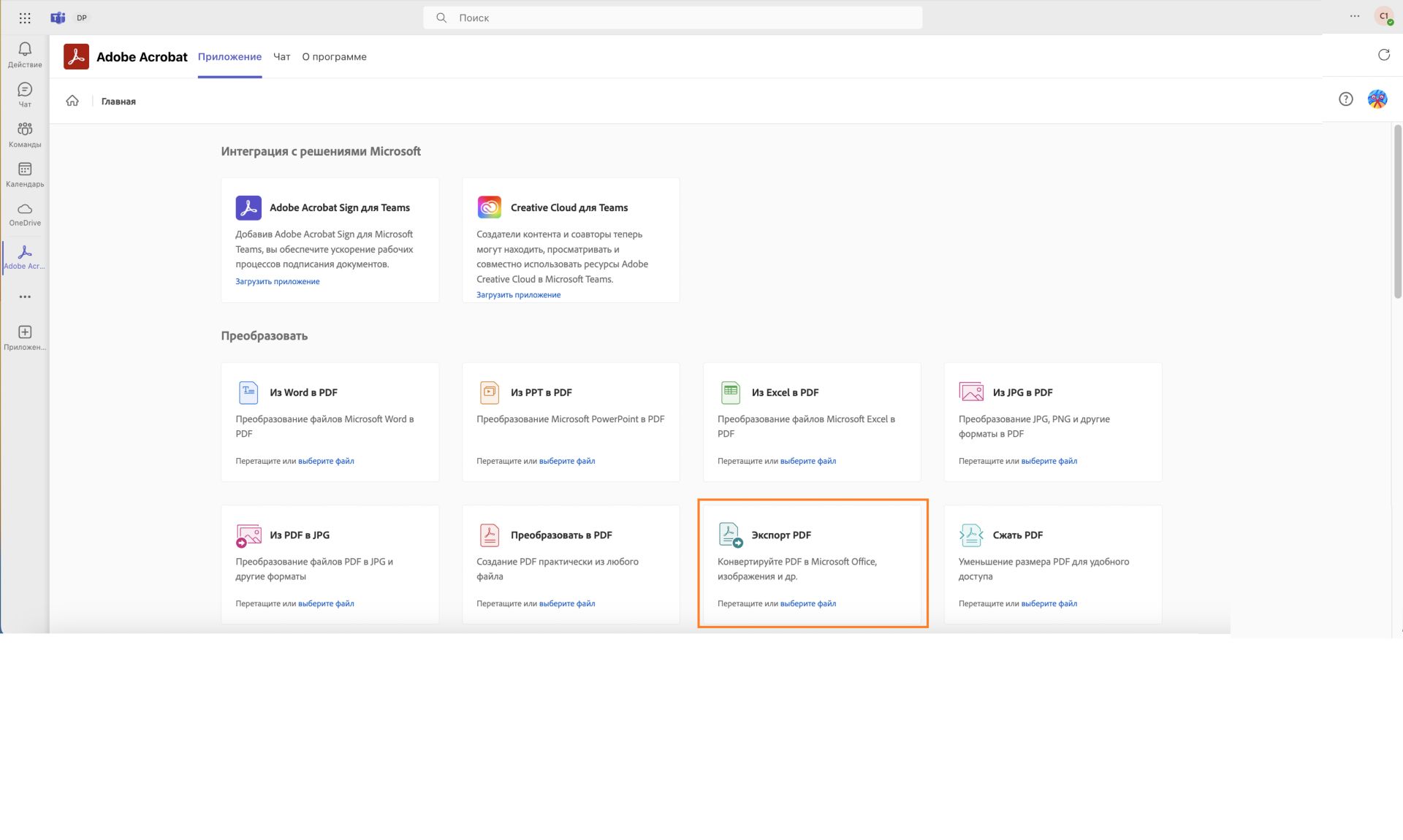Click the Export PDF icon
1403x840 pixels.
click(731, 535)
